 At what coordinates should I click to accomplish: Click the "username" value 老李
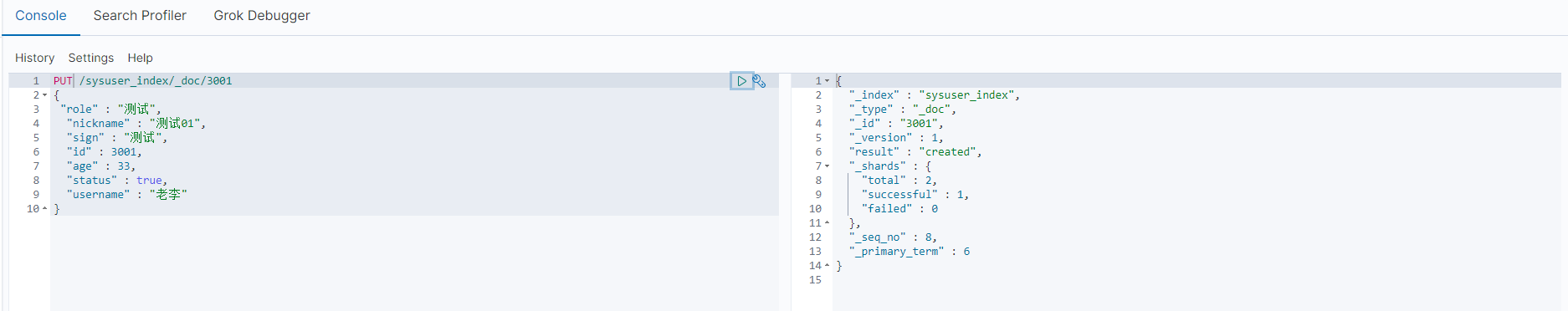pos(168,195)
